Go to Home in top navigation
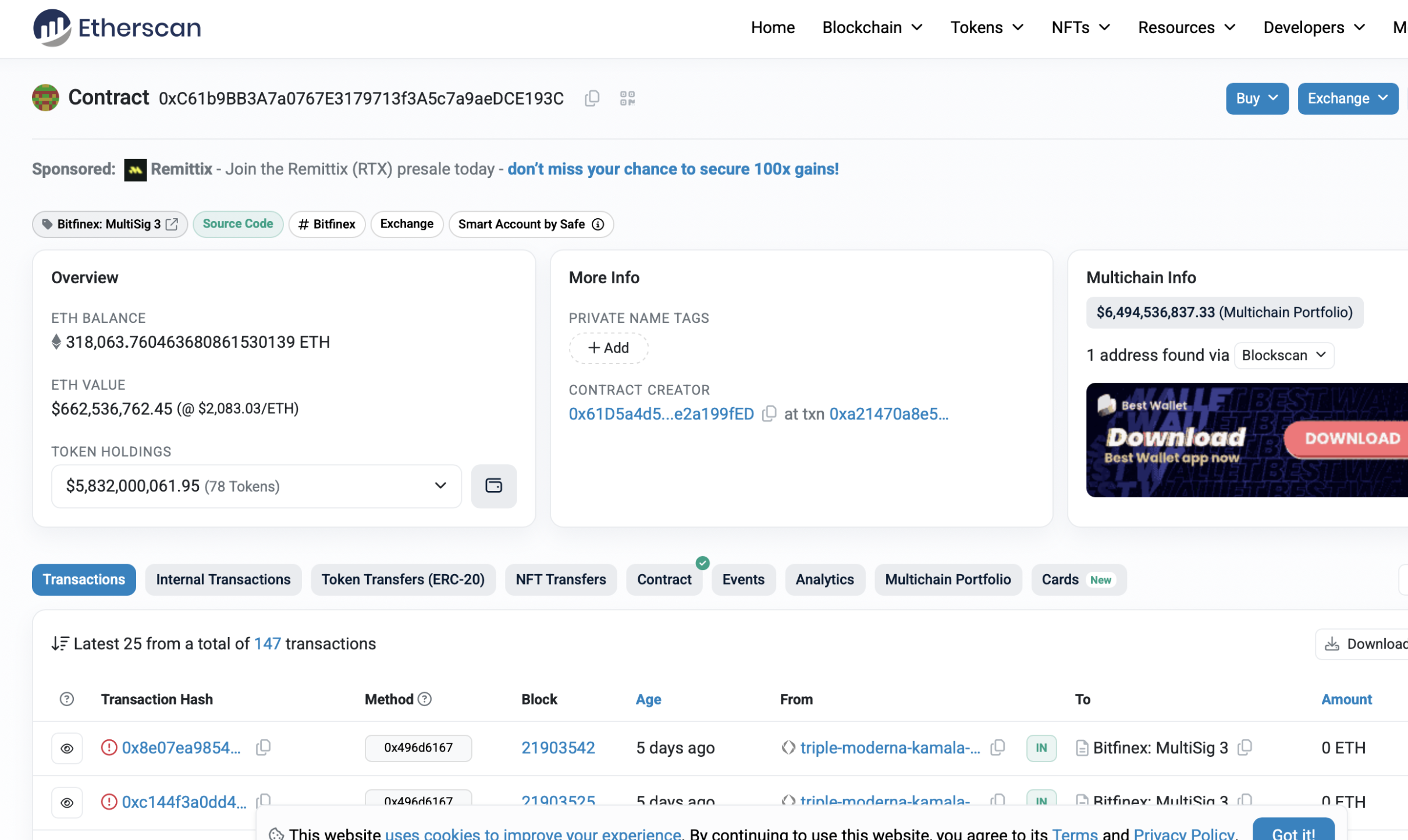Viewport: 1408px width, 840px height. tap(772, 27)
